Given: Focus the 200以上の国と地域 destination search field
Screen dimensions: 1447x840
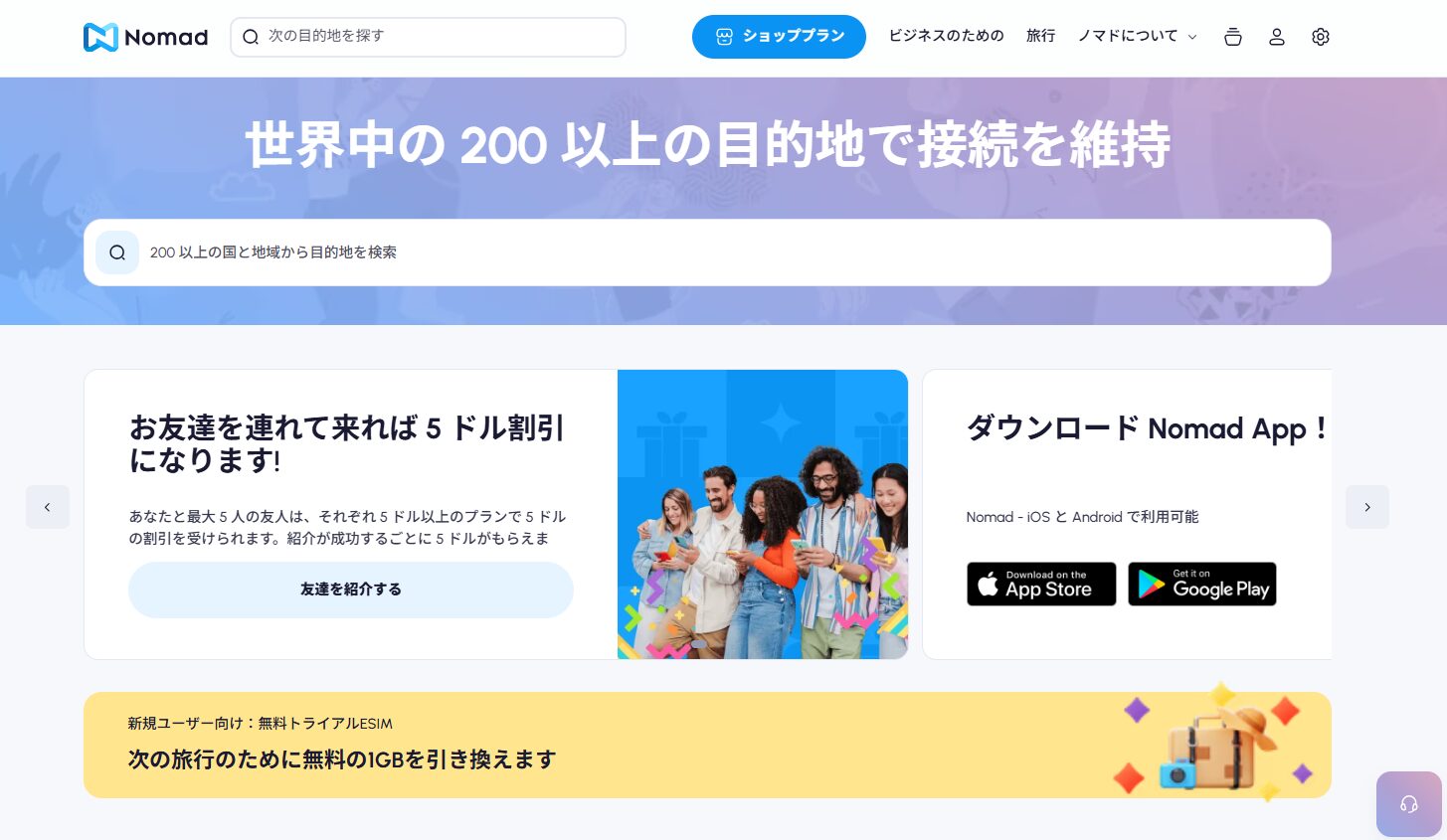Looking at the screenshot, I should click(x=707, y=252).
